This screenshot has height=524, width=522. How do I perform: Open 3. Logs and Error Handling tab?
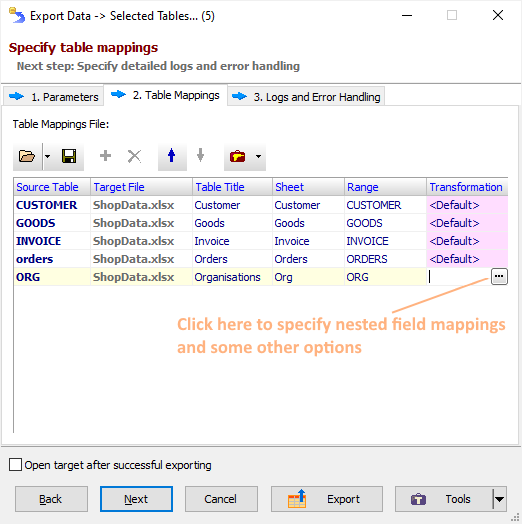tap(306, 97)
